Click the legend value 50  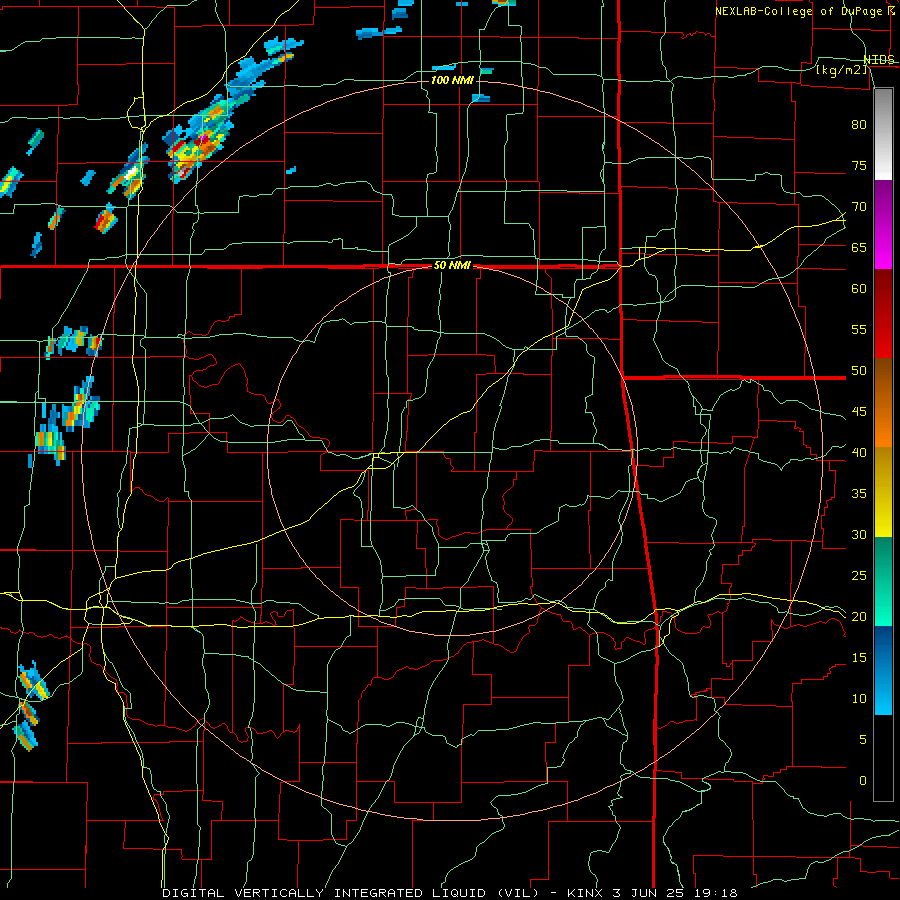(859, 370)
